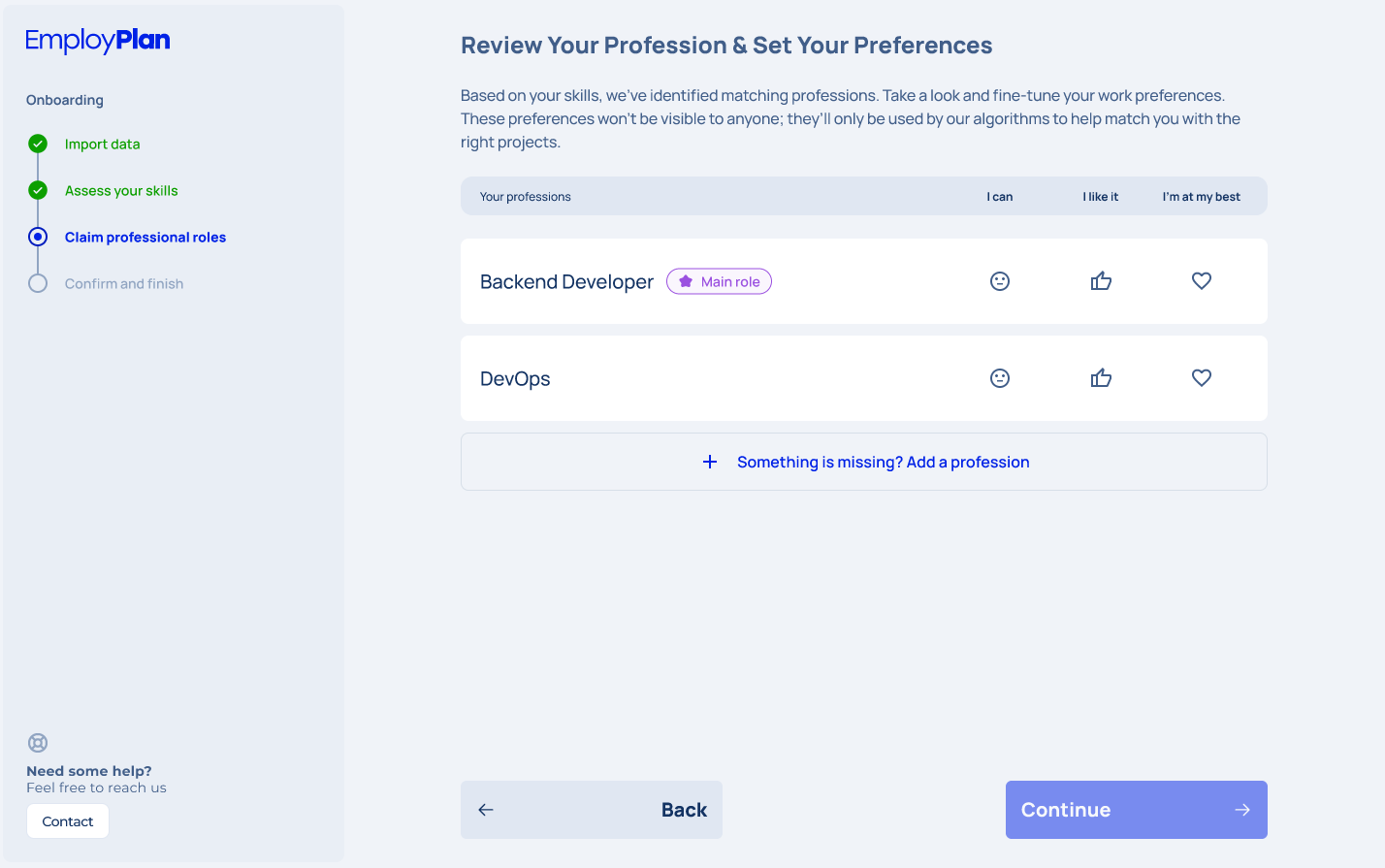Screen dimensions: 1385x868
Task: Click the lifebuoy help icon
Action: pos(38,743)
